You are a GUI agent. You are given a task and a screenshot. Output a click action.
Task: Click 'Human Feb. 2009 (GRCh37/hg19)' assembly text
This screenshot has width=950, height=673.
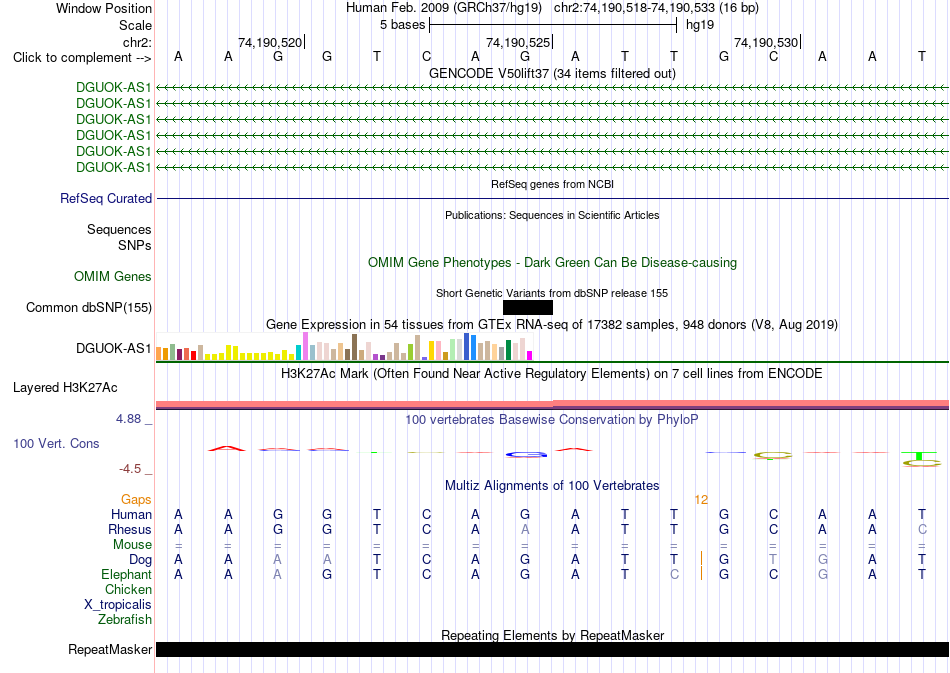443,8
